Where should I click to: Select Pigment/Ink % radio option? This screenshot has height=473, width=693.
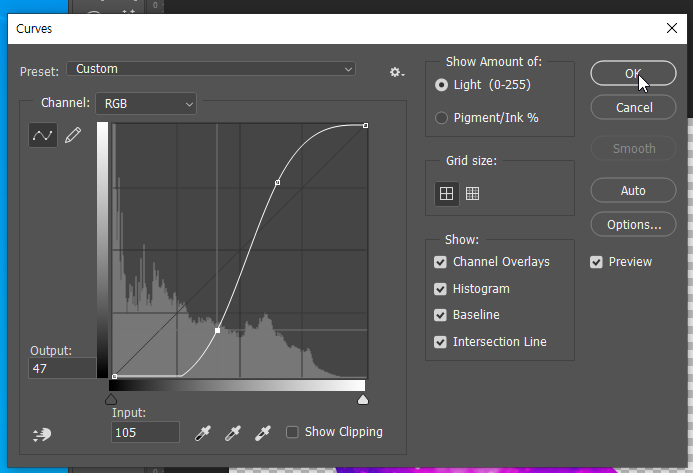441,118
